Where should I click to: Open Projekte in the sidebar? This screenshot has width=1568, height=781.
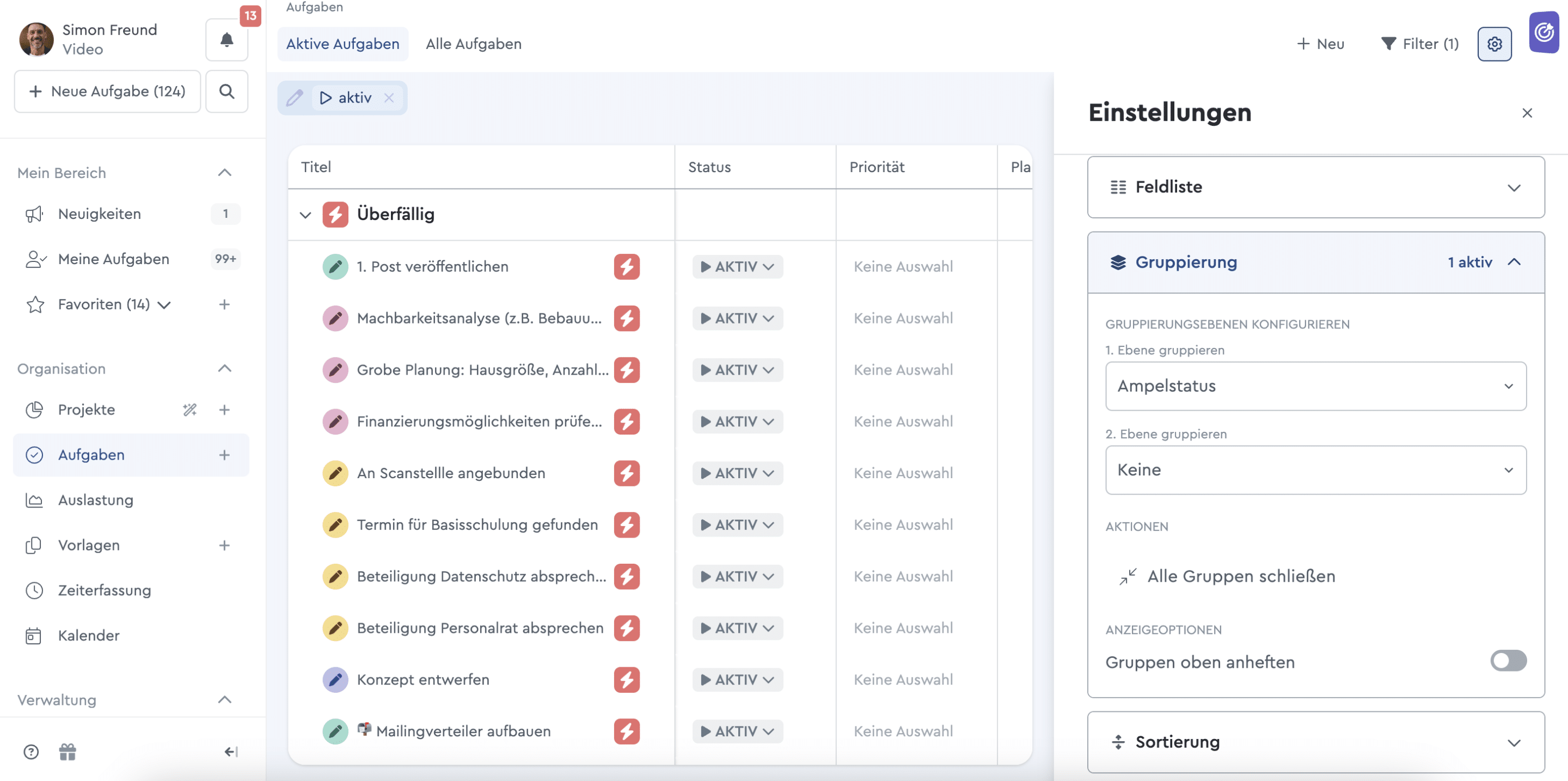pyautogui.click(x=86, y=410)
